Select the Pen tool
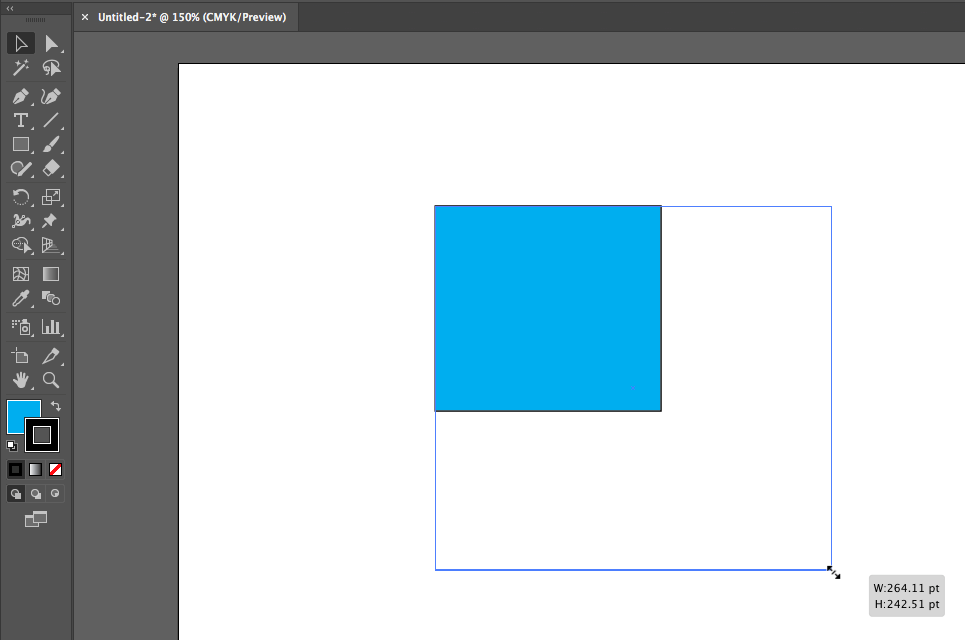Viewport: 965px width, 640px height. click(x=20, y=96)
